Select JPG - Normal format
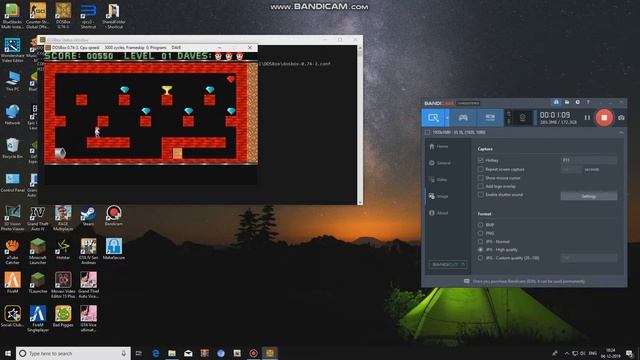 tap(480, 242)
